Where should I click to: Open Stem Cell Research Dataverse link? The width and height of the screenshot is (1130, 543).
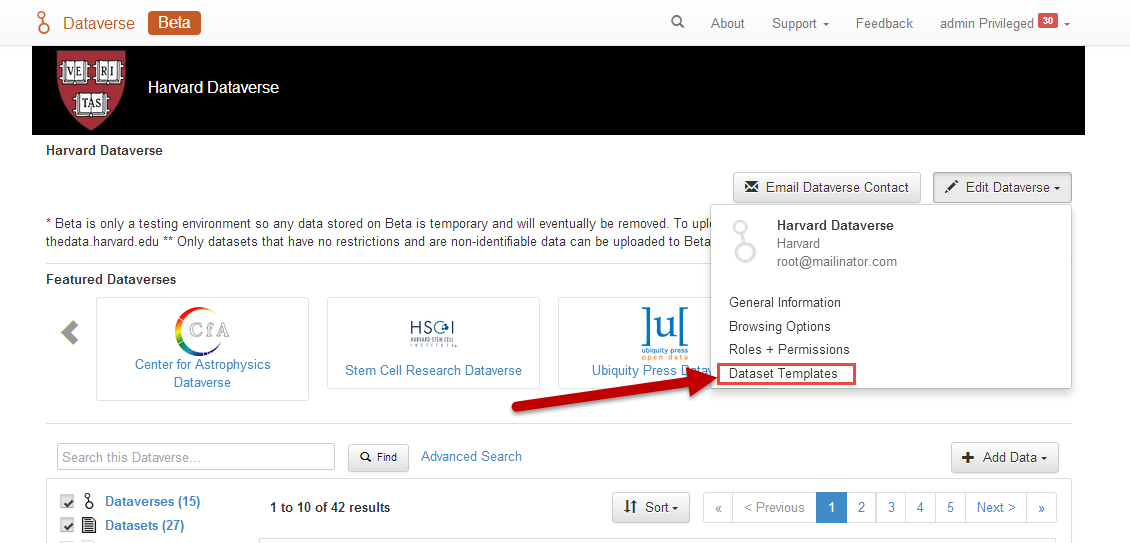click(x=433, y=371)
